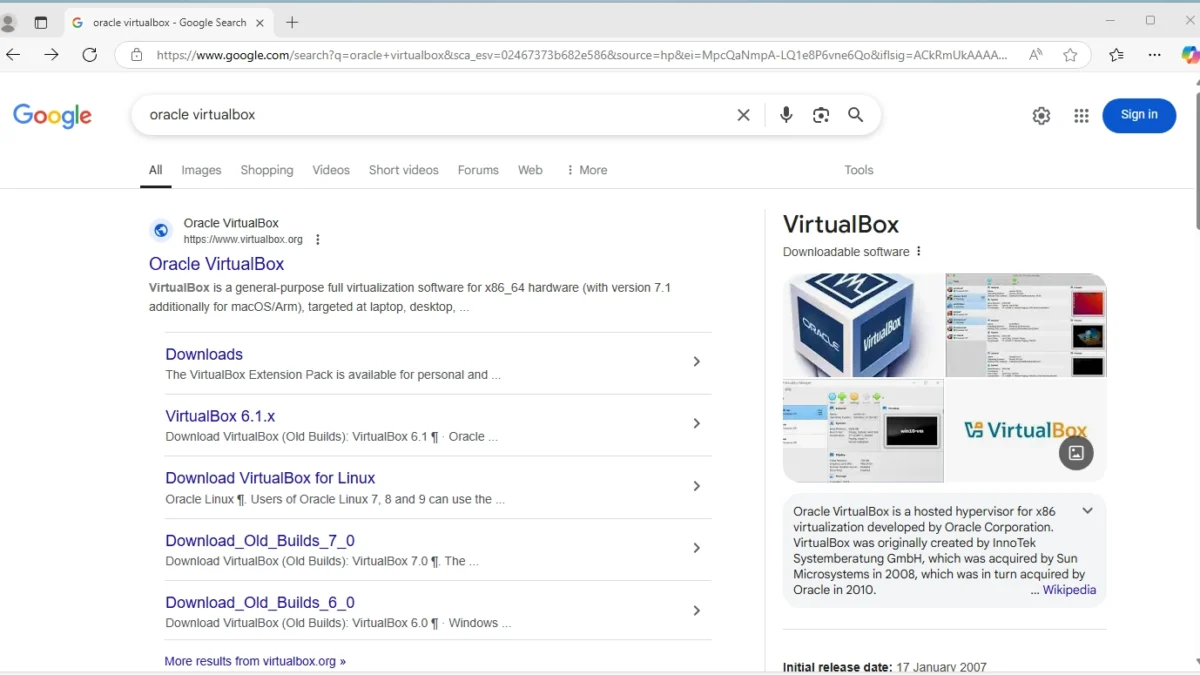The image size is (1200, 675).
Task: Click the browser profile avatar icon
Action: point(8,23)
